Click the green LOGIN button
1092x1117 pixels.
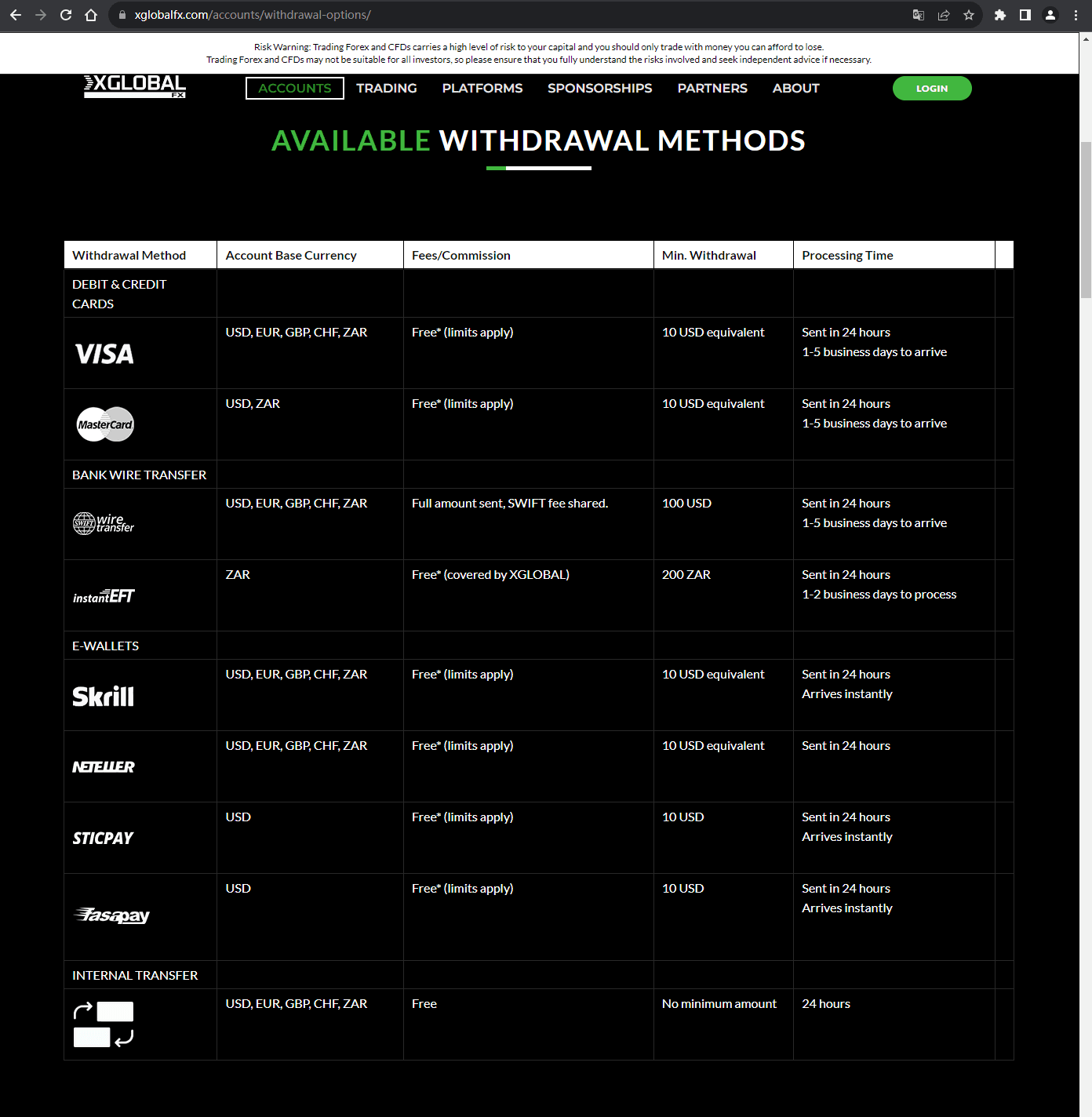coord(932,89)
